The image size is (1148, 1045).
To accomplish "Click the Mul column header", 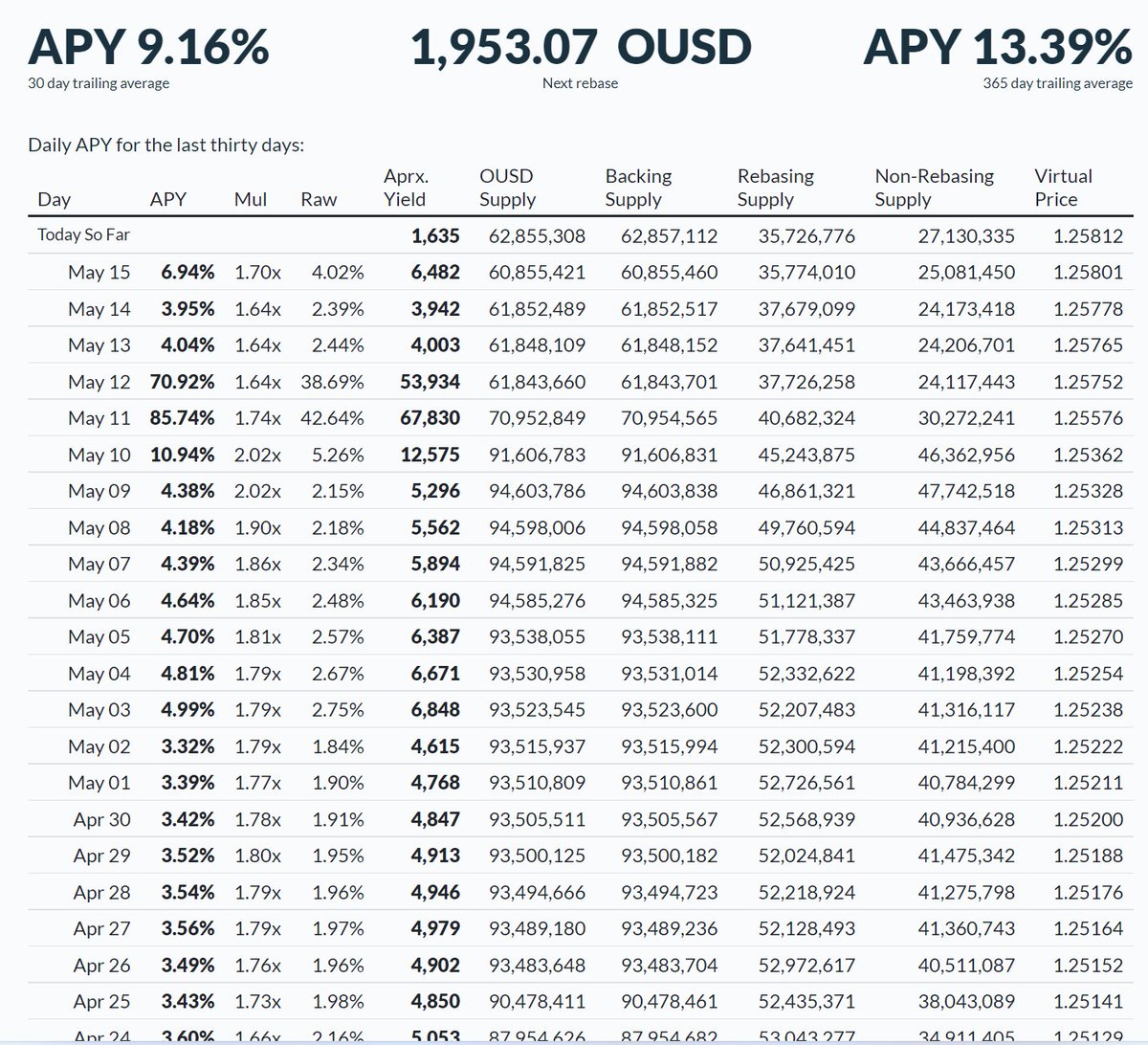I will [x=250, y=199].
